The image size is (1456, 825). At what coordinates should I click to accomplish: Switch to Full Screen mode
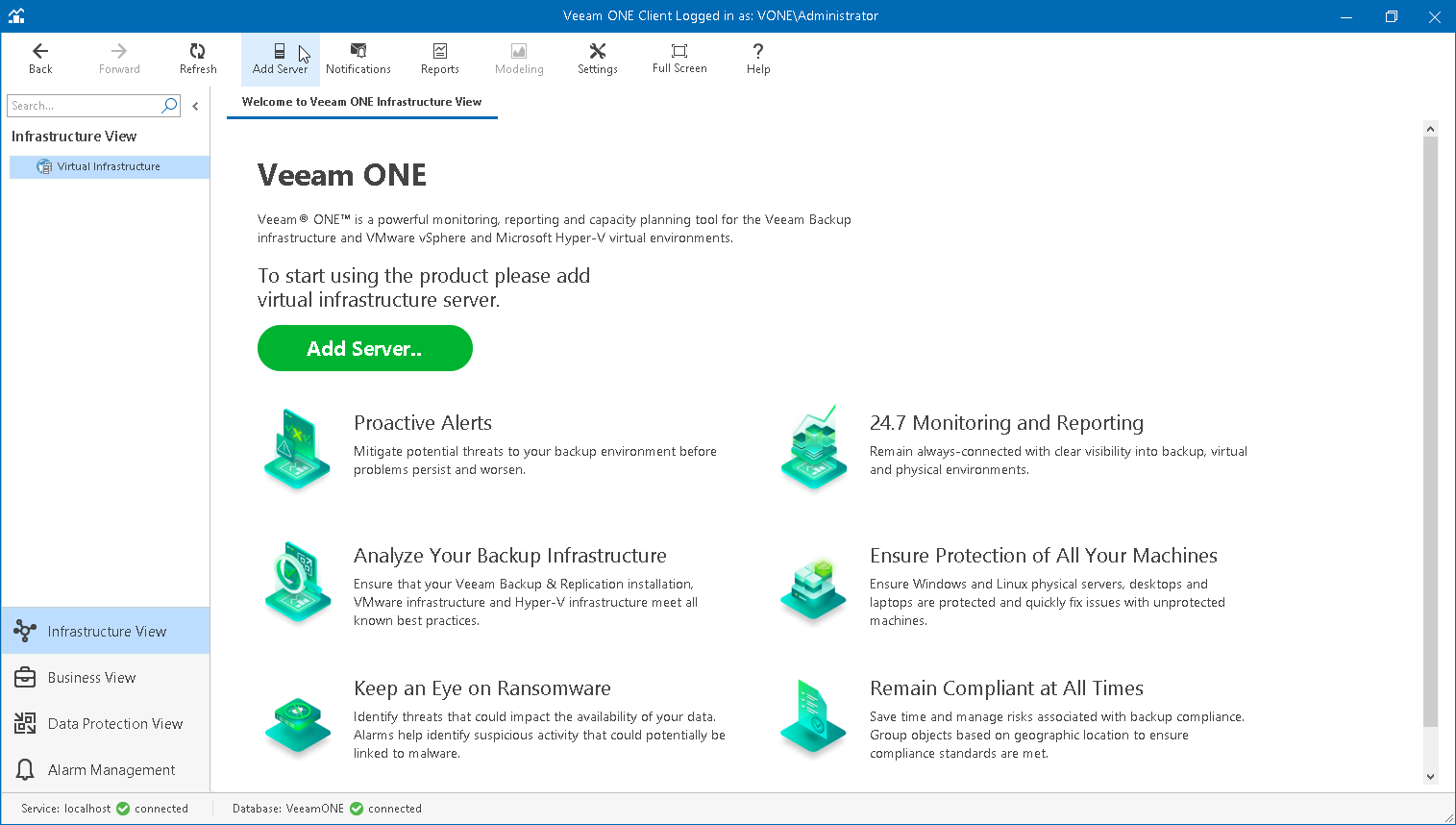pos(679,59)
